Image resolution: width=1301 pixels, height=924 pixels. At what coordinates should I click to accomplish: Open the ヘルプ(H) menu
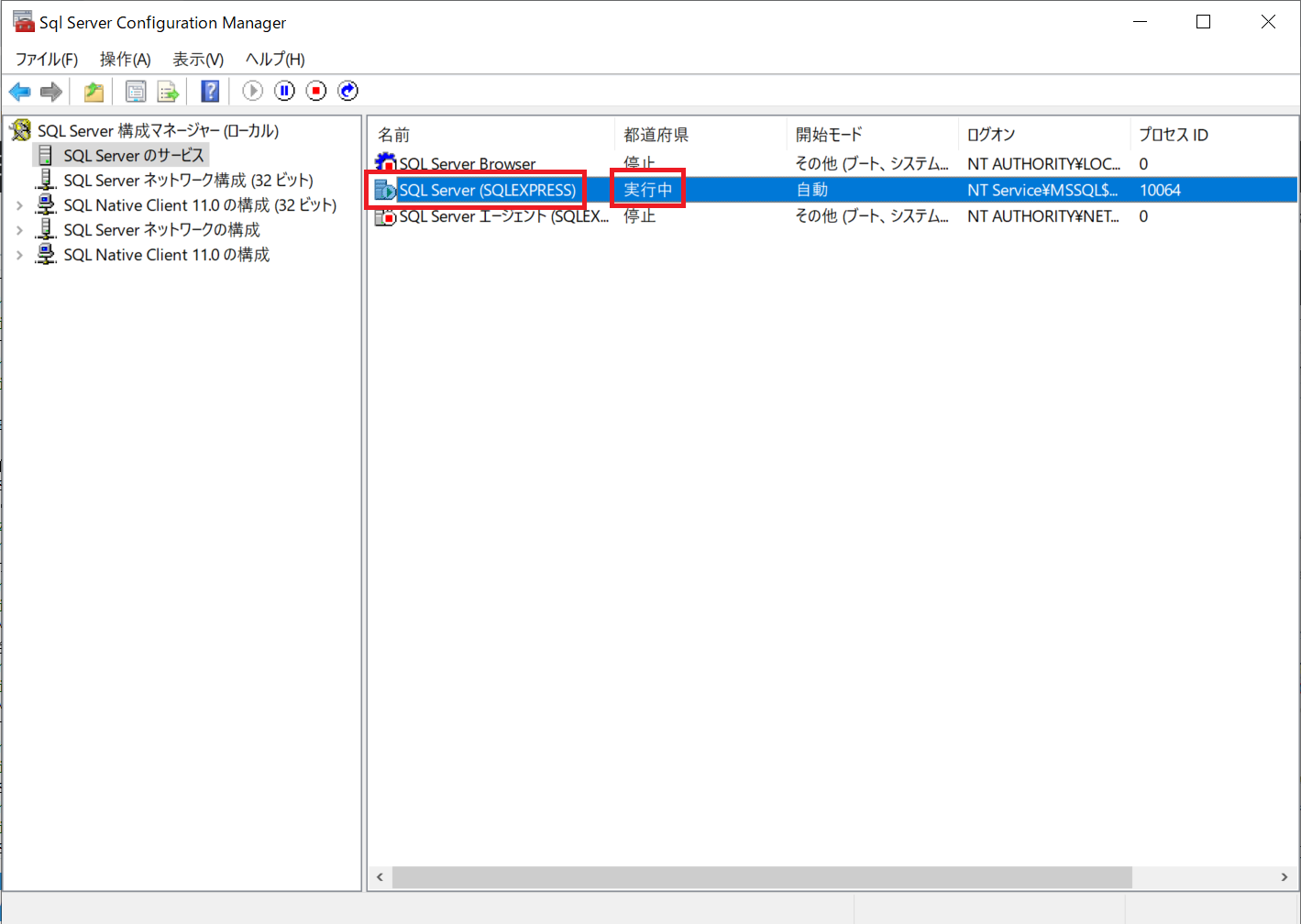(x=275, y=60)
